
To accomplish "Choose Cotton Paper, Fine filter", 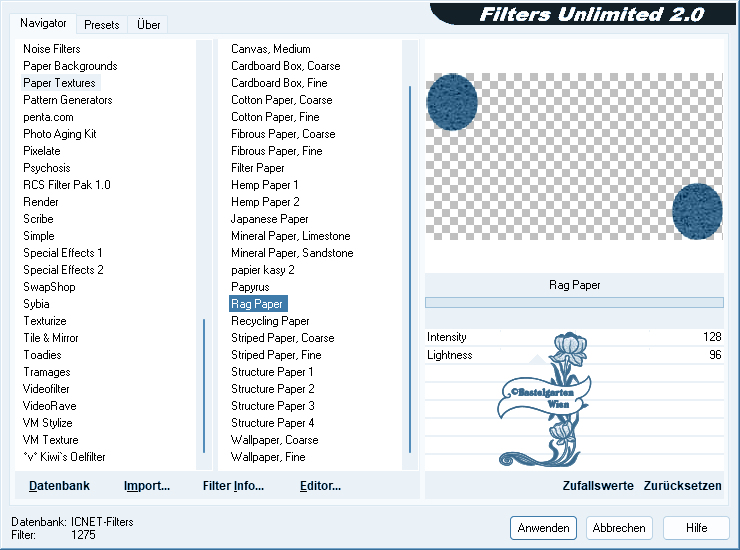I will pos(275,117).
